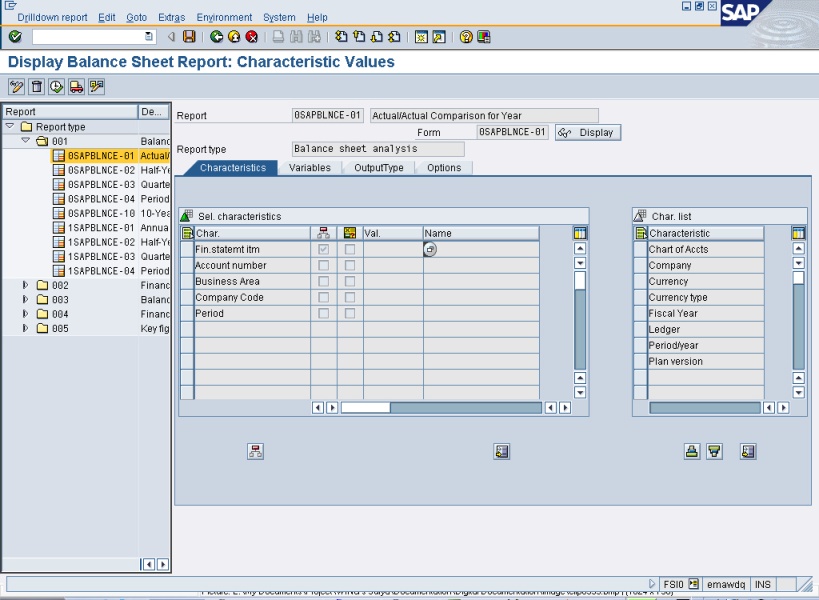Toggle second checkbox in Company Code row
819x600 pixels.
tap(349, 298)
